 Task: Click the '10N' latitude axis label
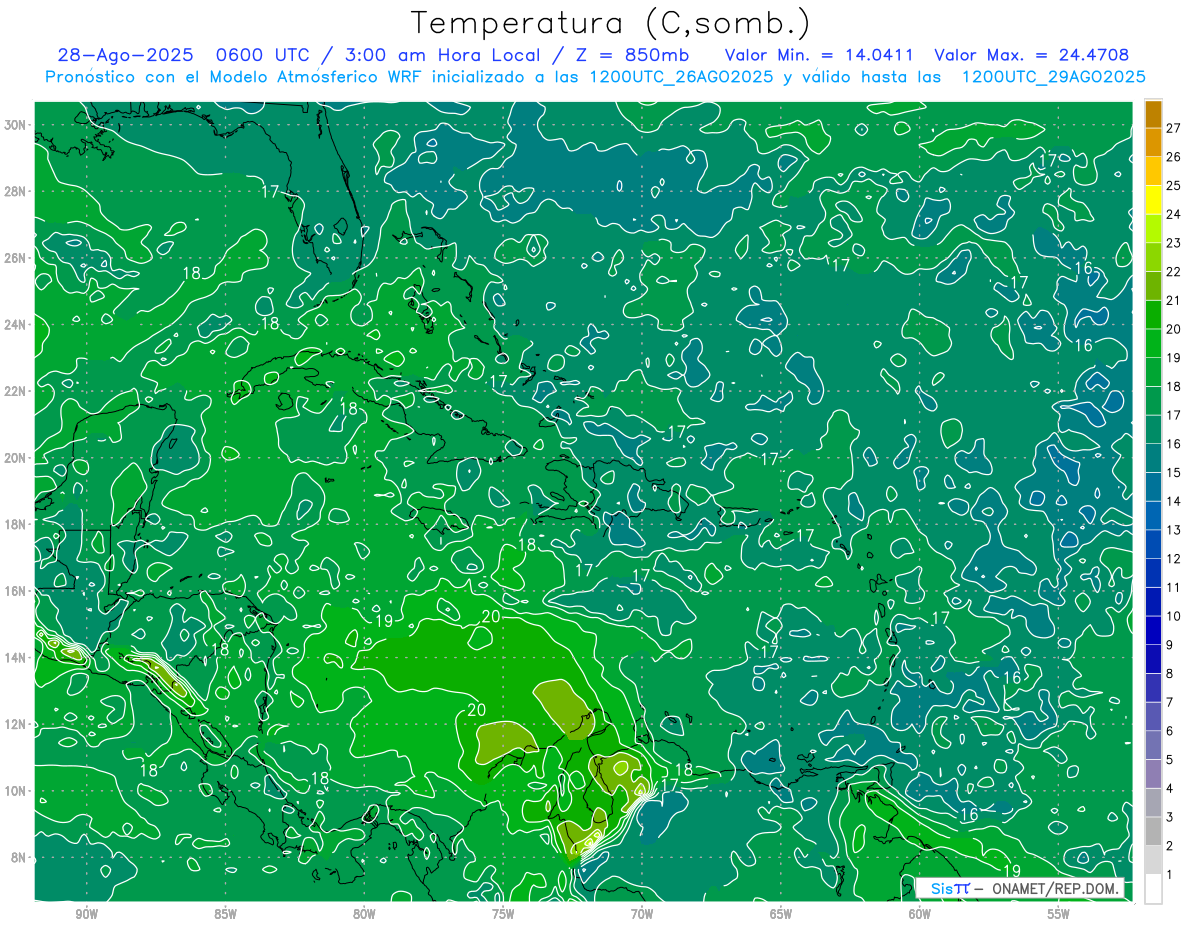pyautogui.click(x=16, y=791)
